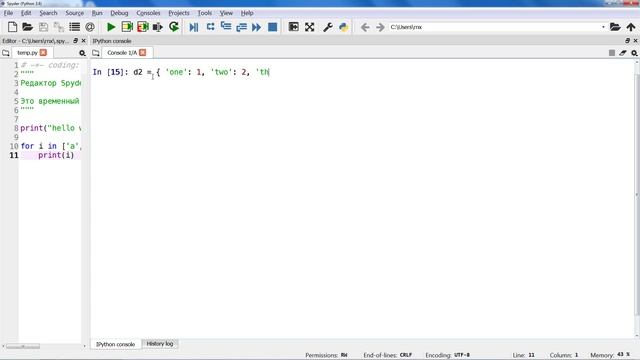
Task: Open the Help menu
Action: pos(247,13)
